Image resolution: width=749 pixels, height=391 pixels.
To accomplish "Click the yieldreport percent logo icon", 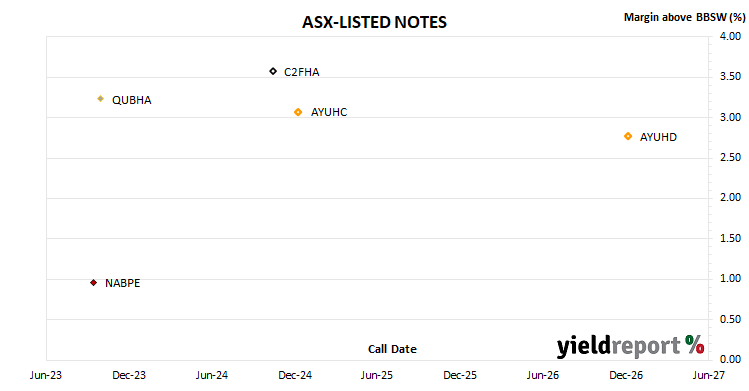I will point(695,344).
